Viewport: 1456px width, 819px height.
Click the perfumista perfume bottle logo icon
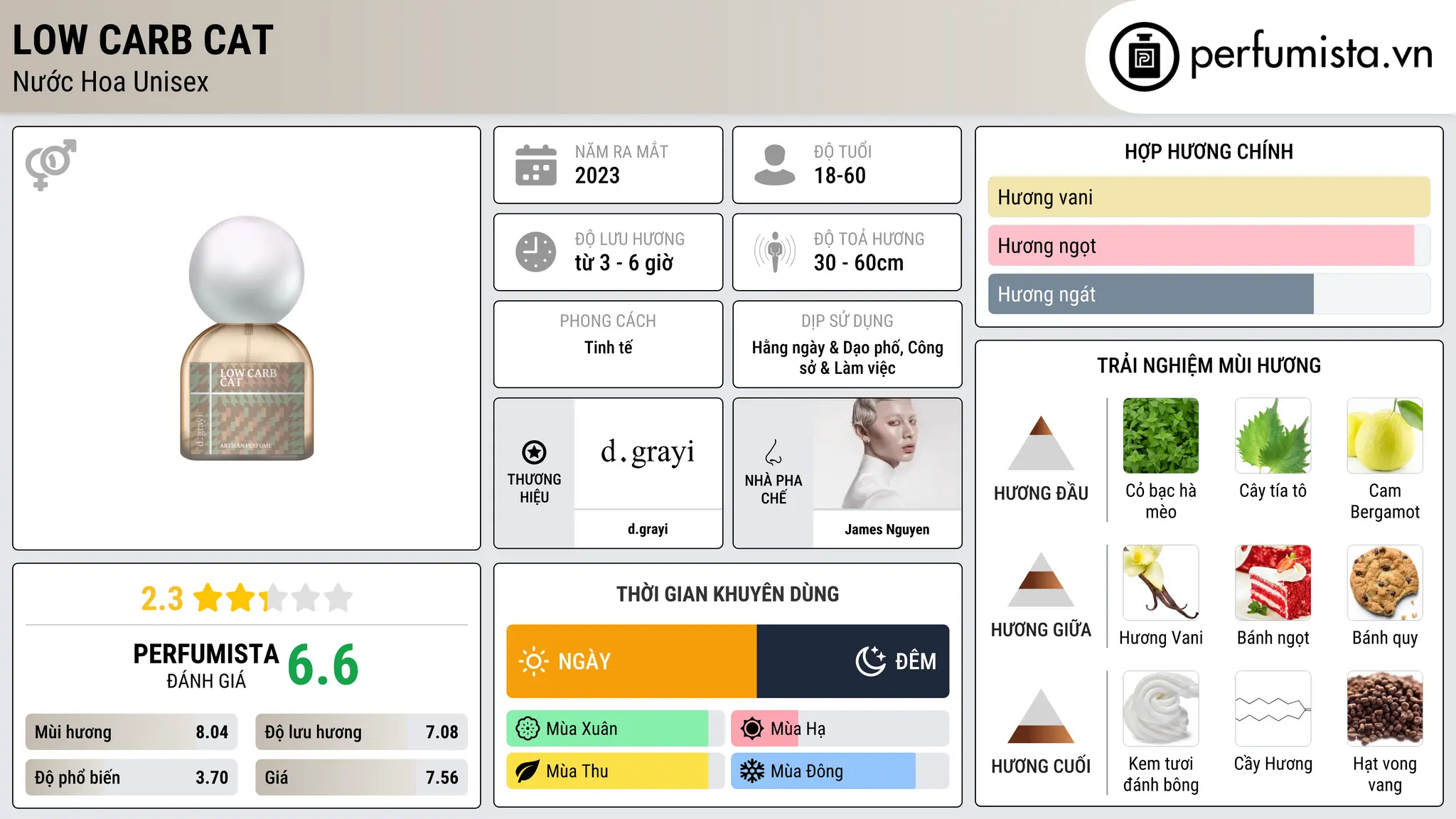1144,57
